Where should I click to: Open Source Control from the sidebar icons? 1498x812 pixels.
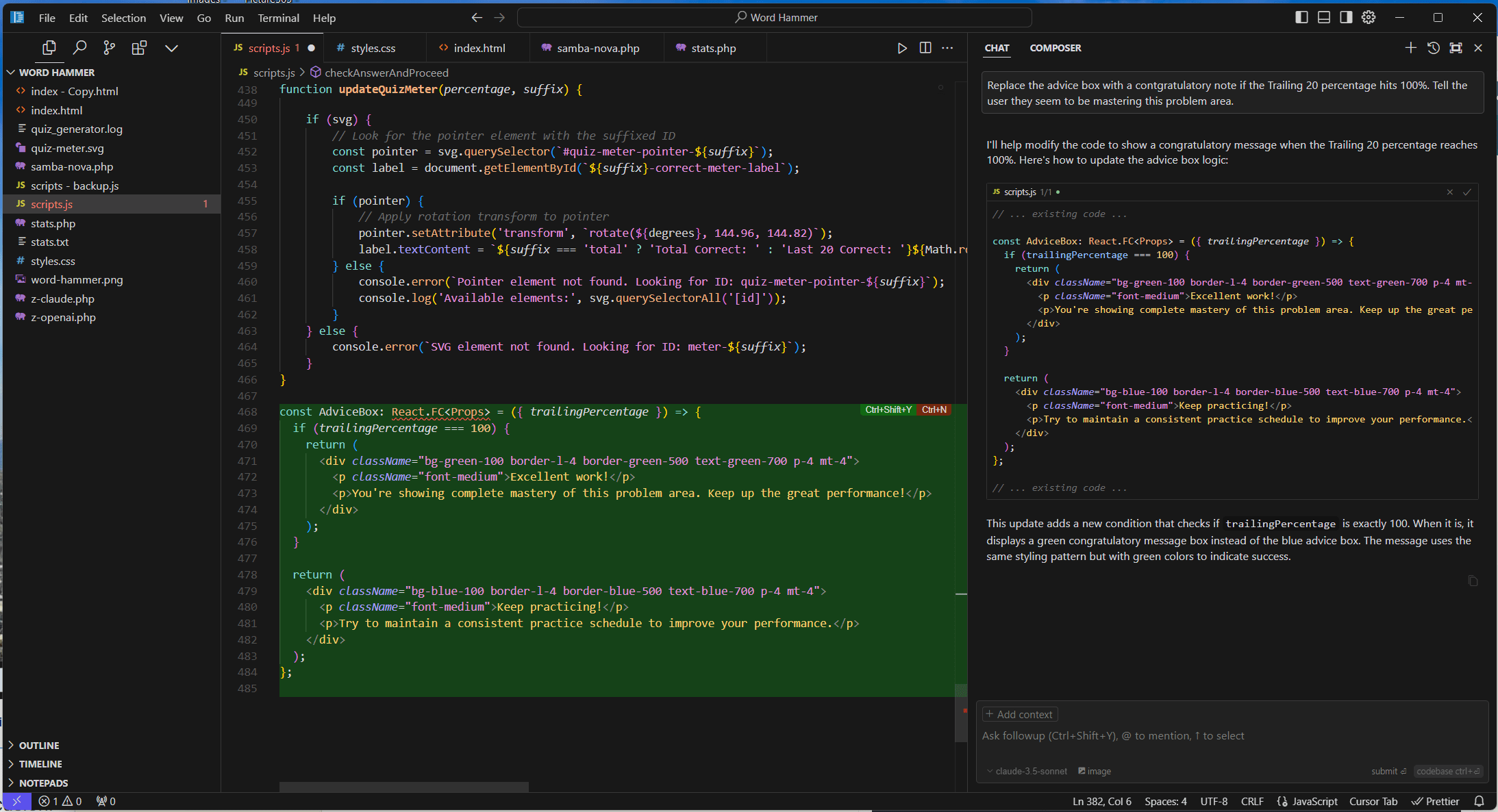click(110, 47)
